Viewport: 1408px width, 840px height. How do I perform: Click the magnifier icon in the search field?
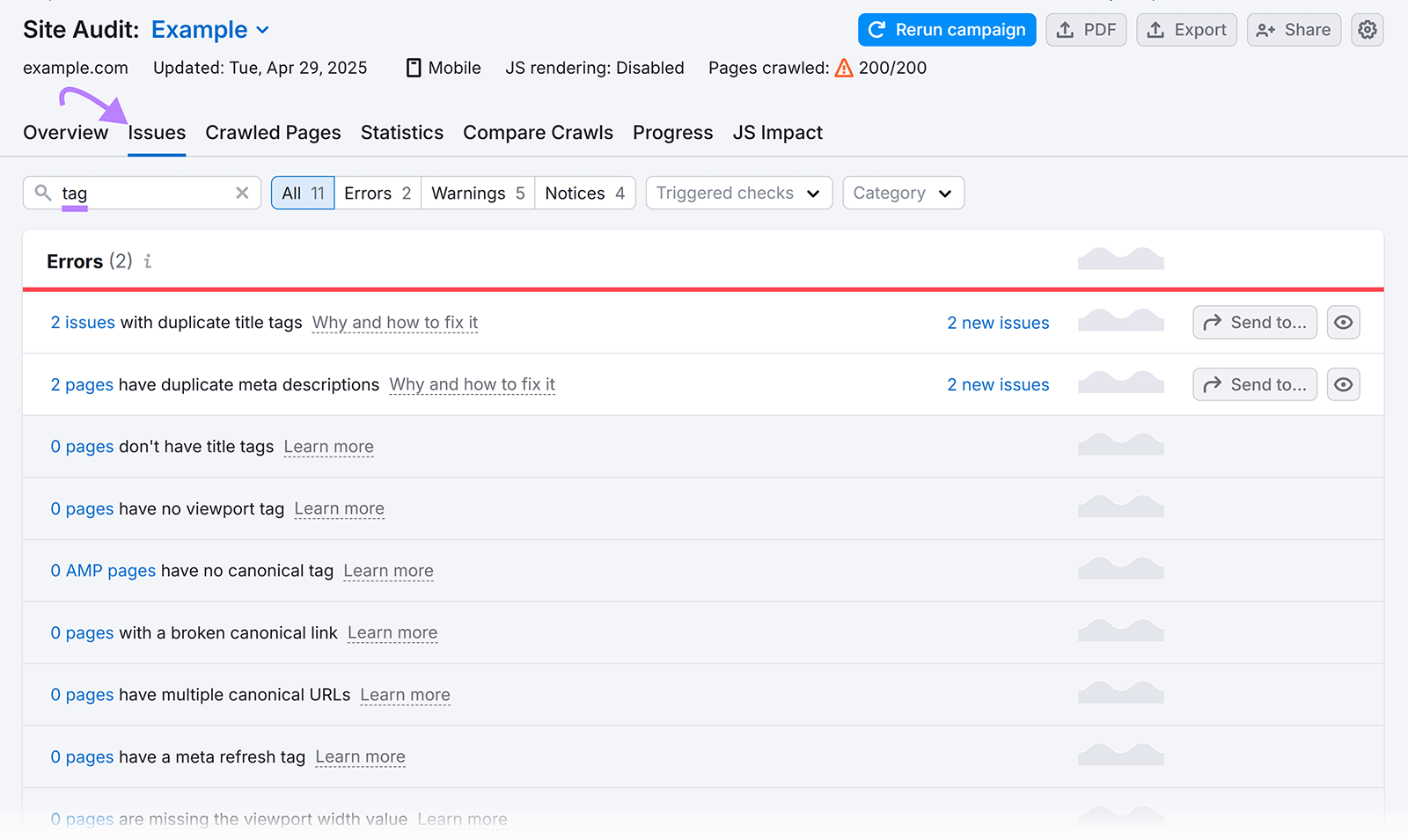43,192
